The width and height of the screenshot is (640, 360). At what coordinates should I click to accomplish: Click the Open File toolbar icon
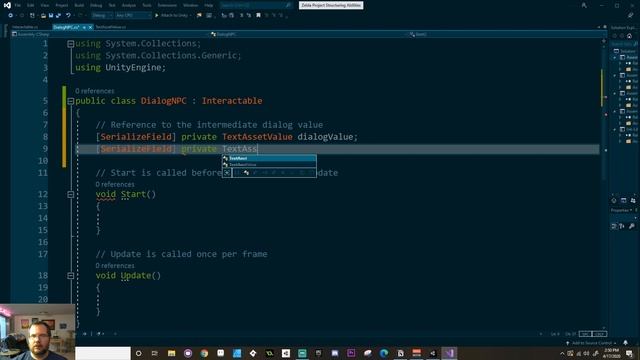(43, 16)
